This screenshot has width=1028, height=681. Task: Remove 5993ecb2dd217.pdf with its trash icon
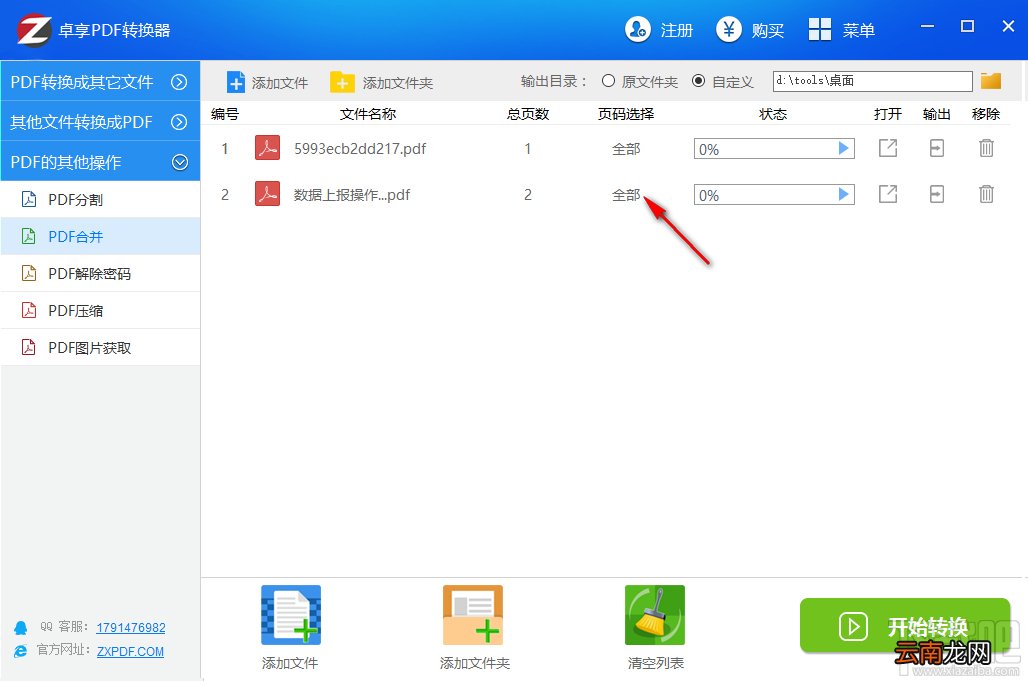[x=986, y=148]
